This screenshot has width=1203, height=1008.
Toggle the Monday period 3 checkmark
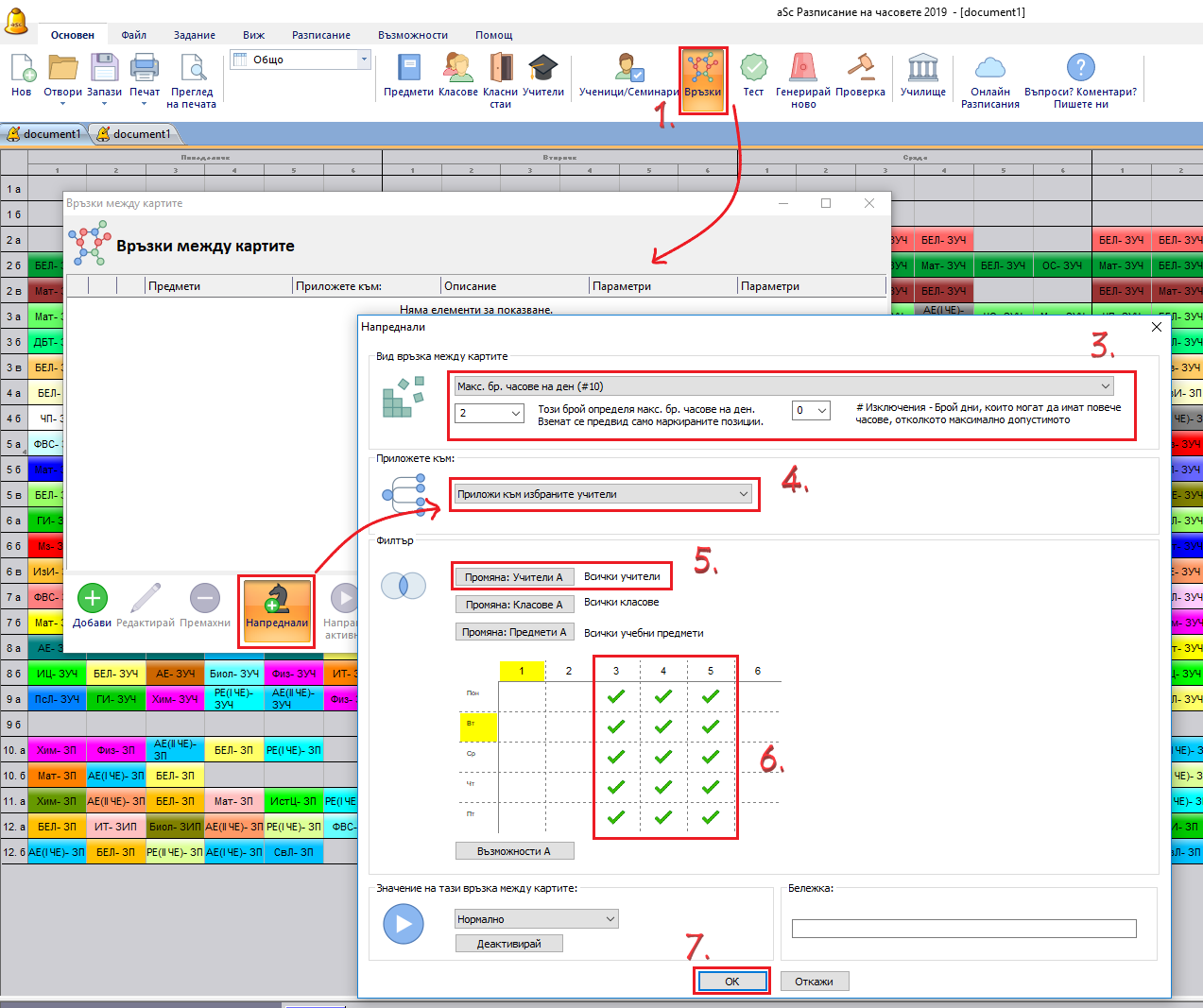[x=616, y=696]
